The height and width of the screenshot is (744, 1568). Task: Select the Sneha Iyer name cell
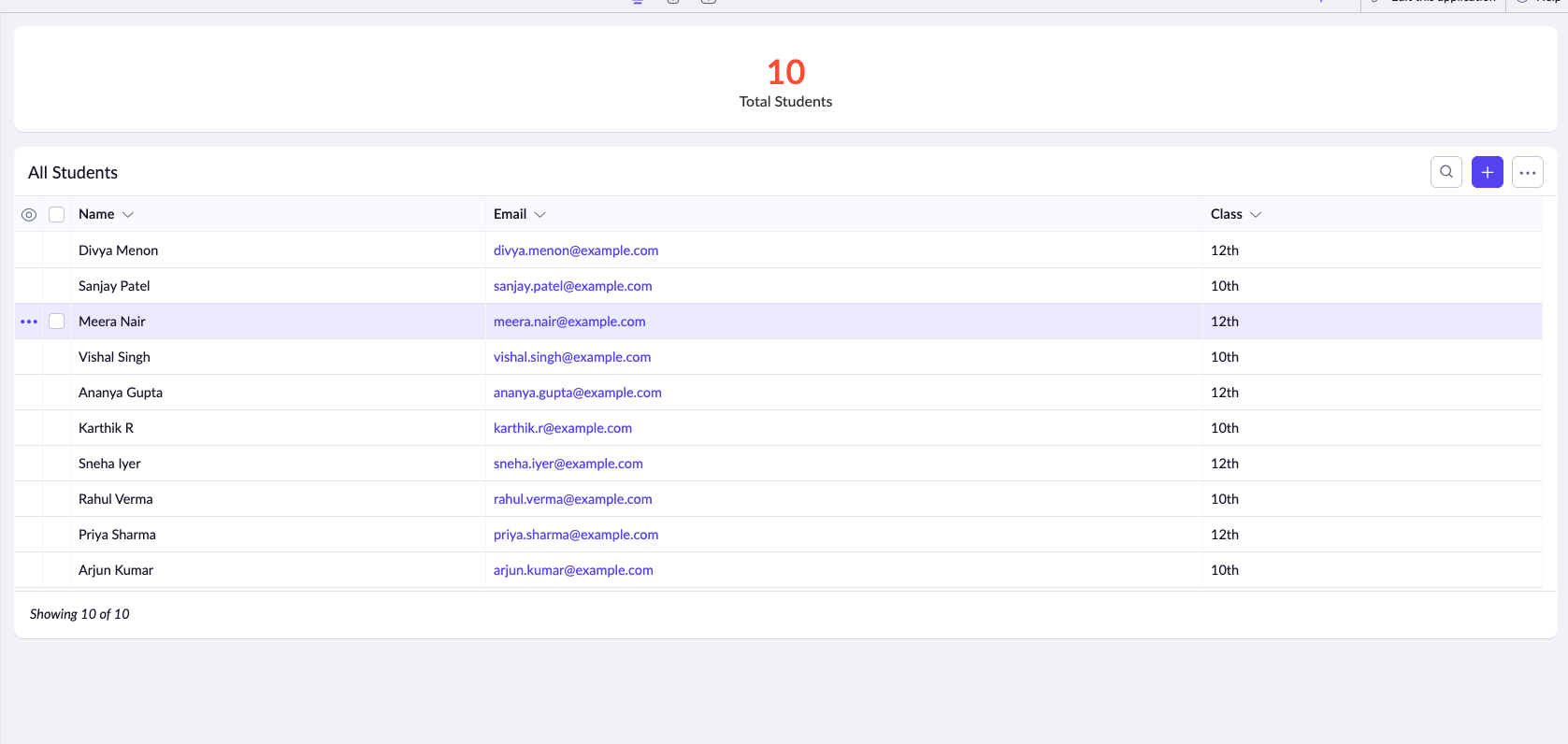278,464
